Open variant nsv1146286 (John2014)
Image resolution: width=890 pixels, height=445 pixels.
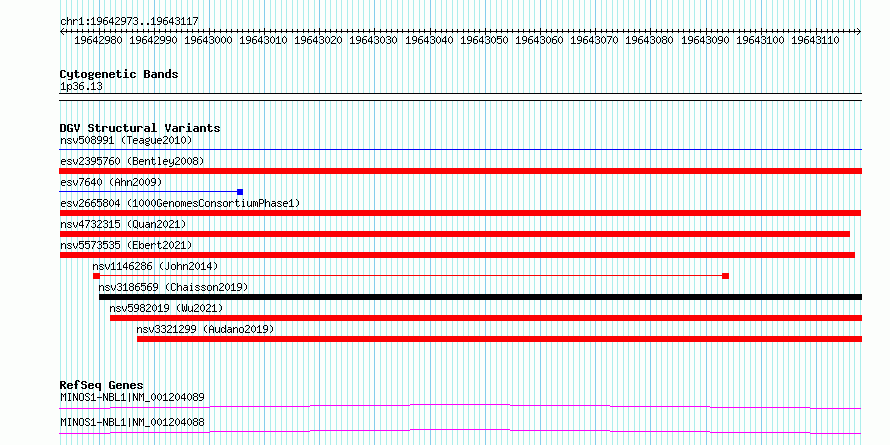click(x=155, y=266)
